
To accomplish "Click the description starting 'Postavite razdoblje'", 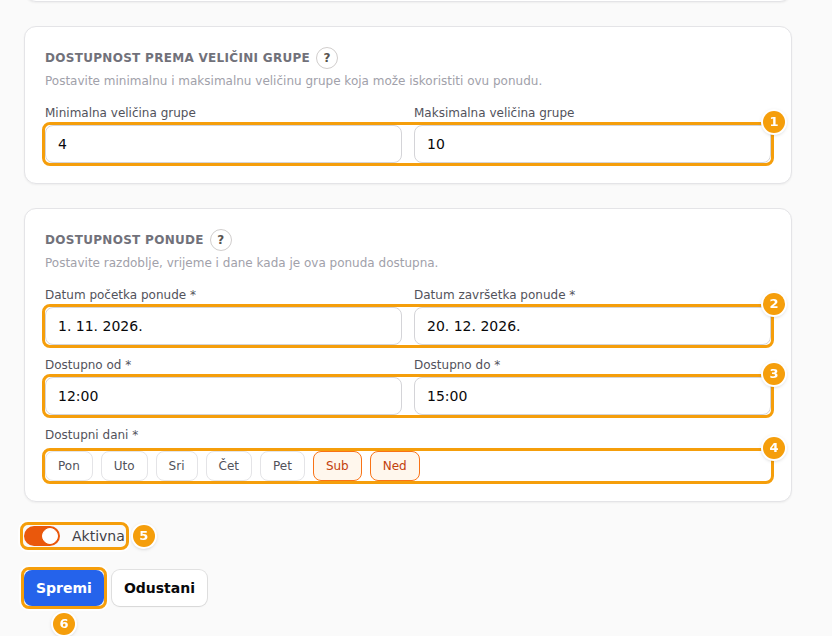I will 241,263.
